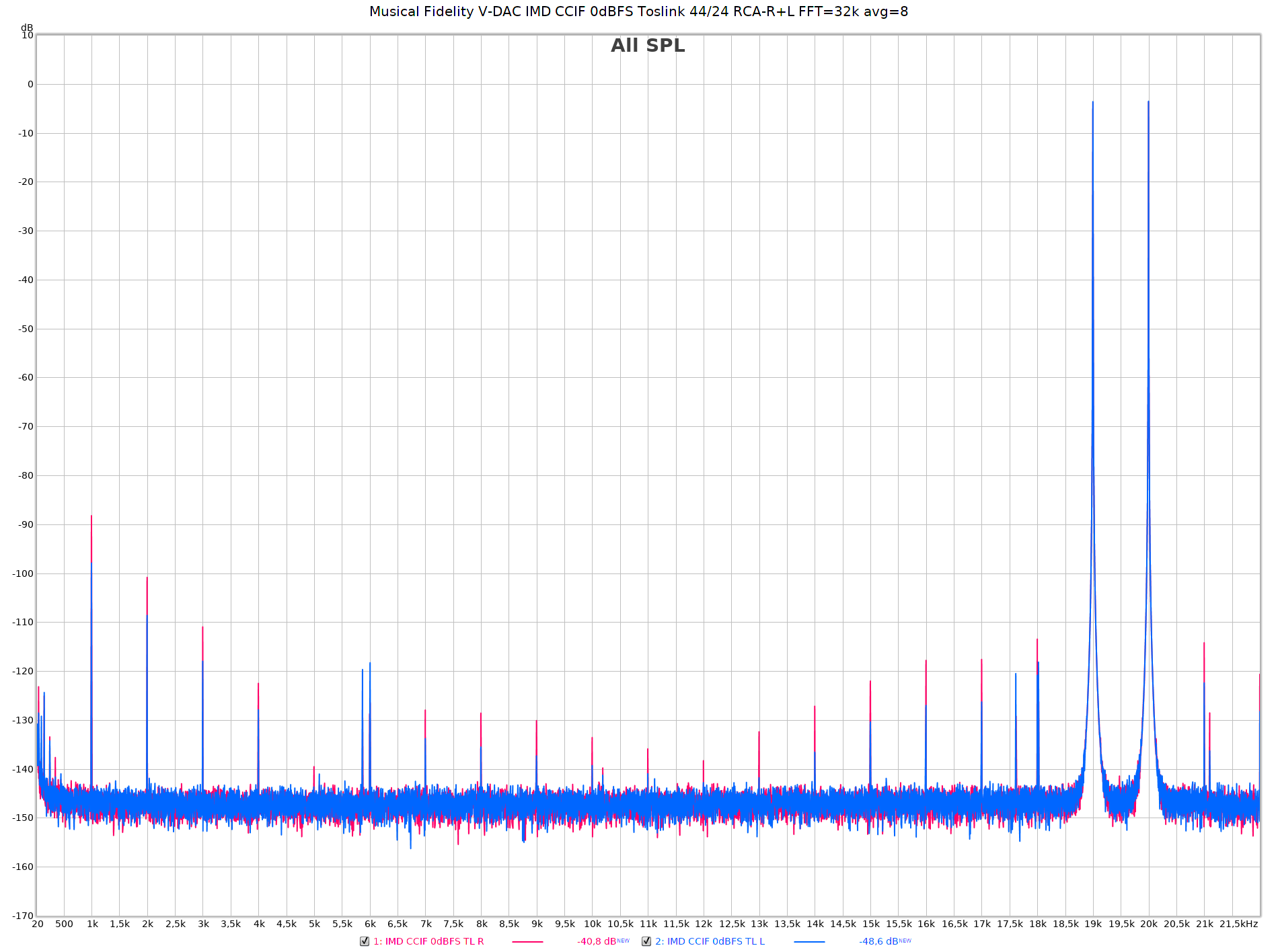The height and width of the screenshot is (952, 1278).
Task: Click the -48,6 dB readout value
Action: (878, 941)
